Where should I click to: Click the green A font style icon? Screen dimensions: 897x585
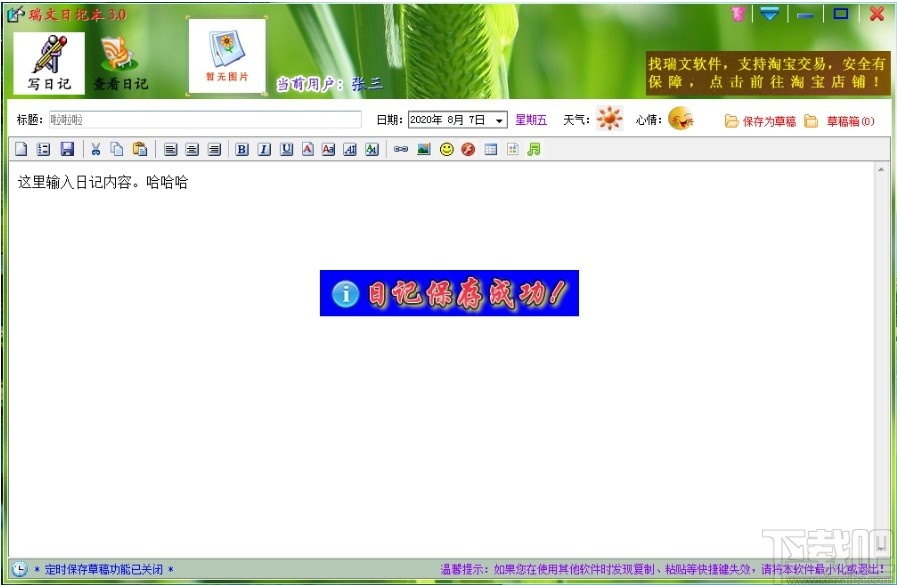[x=372, y=150]
